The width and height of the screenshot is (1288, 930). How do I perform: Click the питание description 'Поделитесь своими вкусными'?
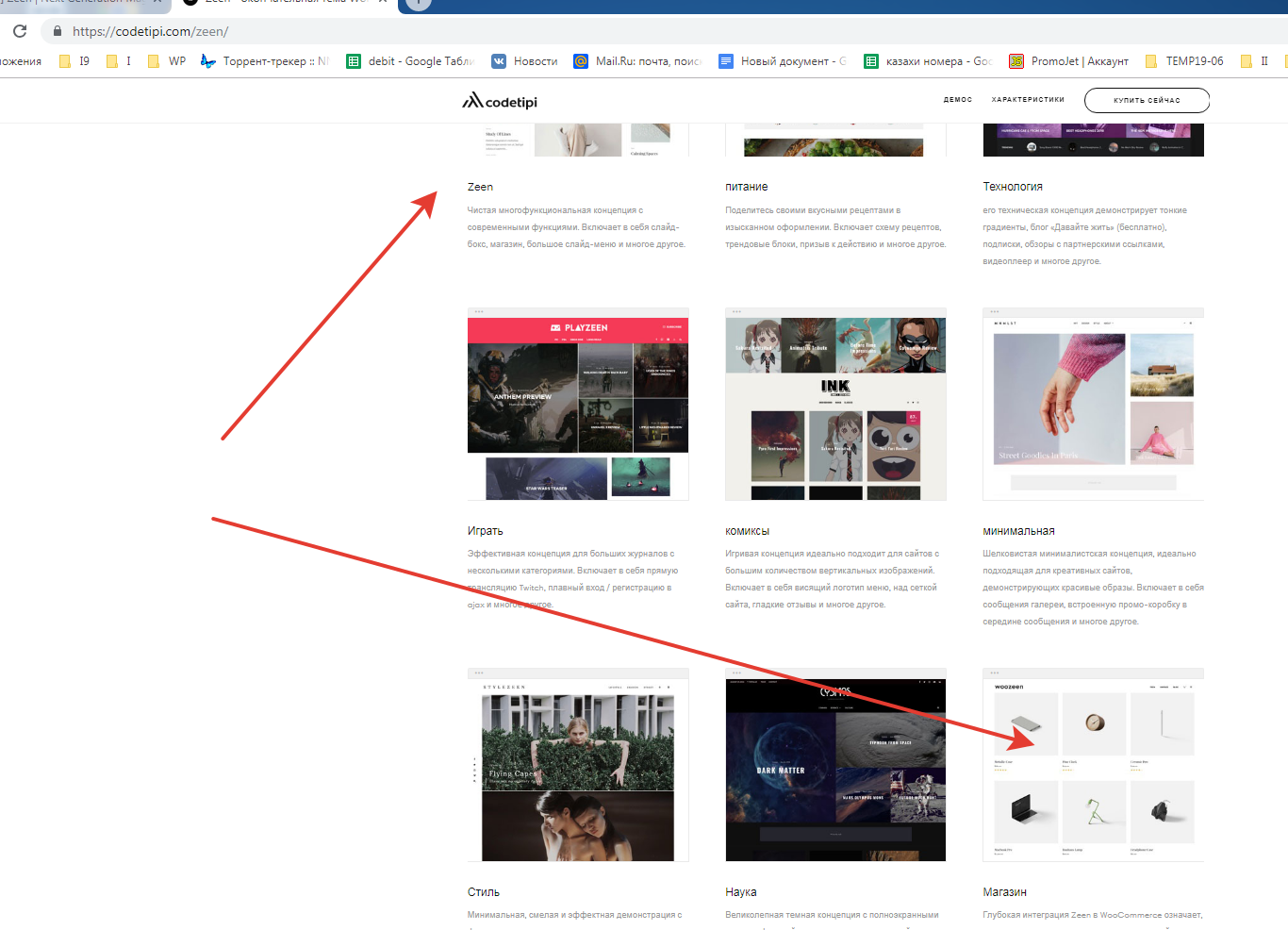[835, 227]
